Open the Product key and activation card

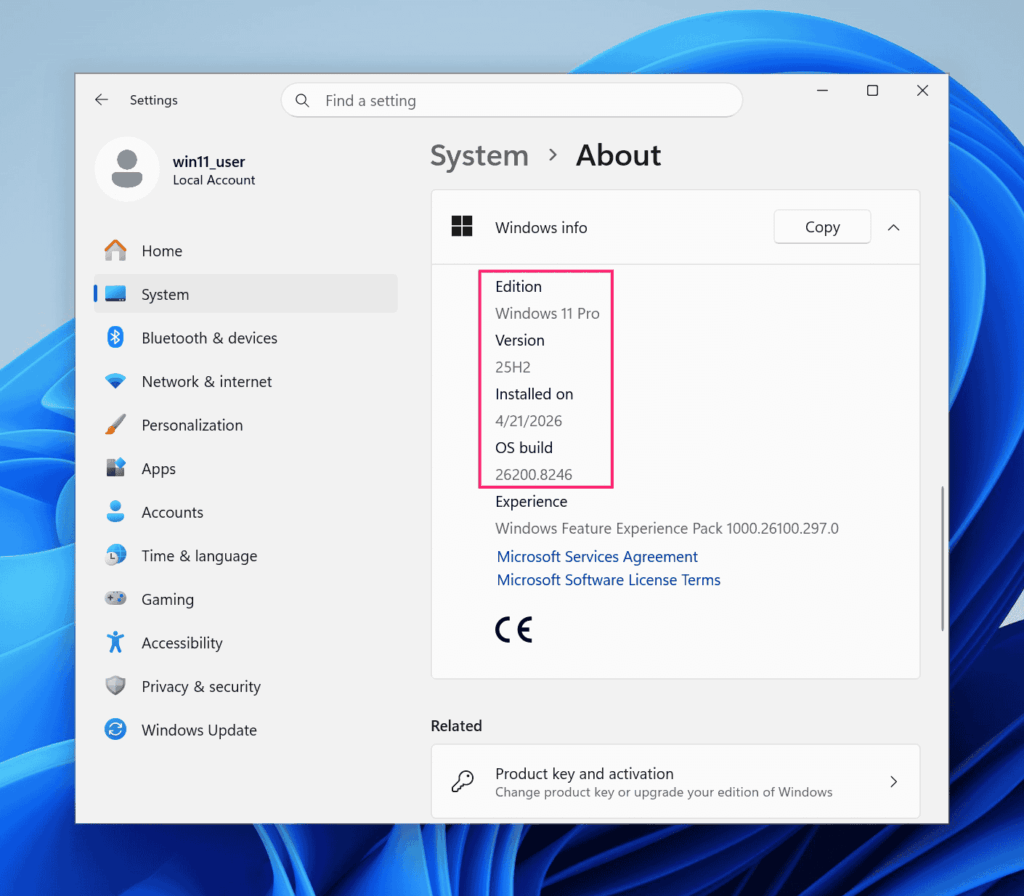(675, 782)
